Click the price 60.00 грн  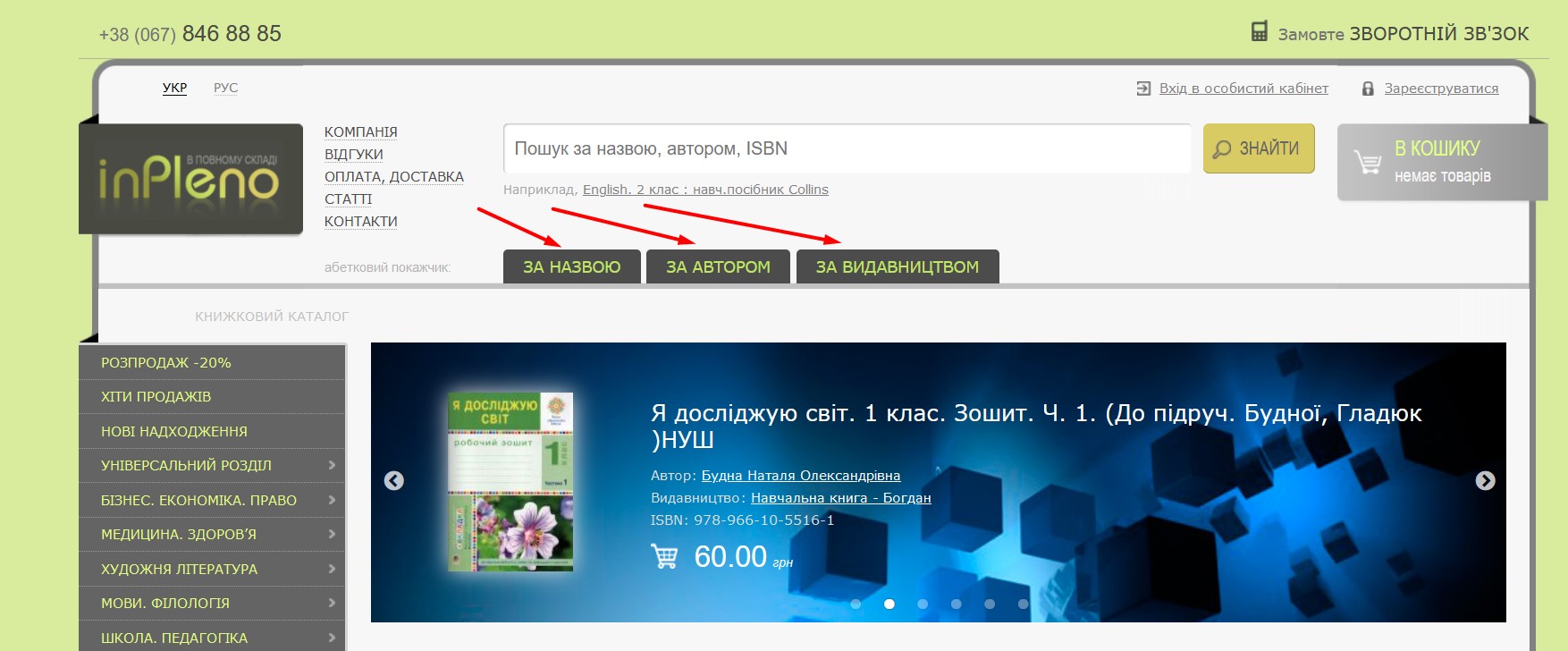(x=744, y=557)
